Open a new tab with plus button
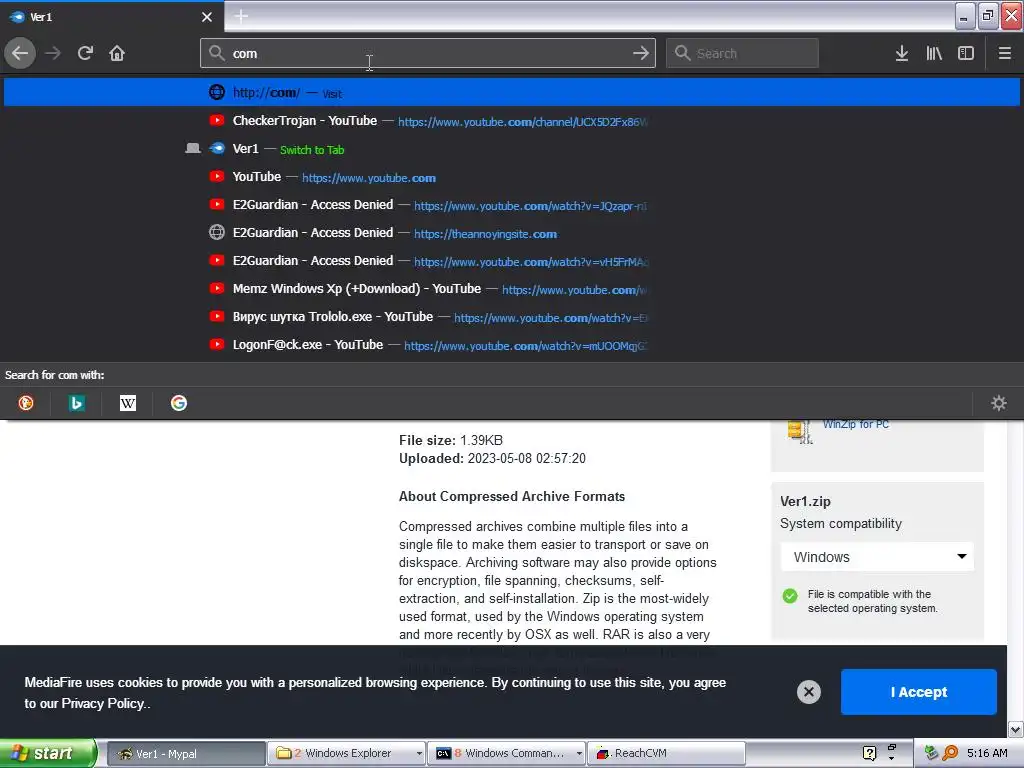Image resolution: width=1024 pixels, height=768 pixels. (241, 16)
